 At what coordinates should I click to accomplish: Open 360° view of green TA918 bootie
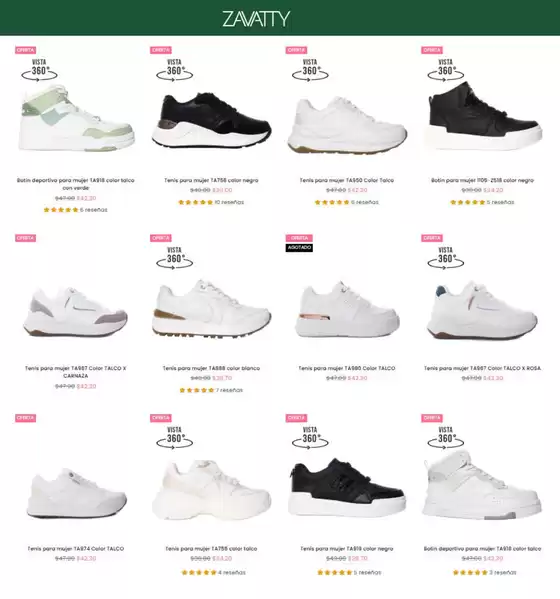39,70
